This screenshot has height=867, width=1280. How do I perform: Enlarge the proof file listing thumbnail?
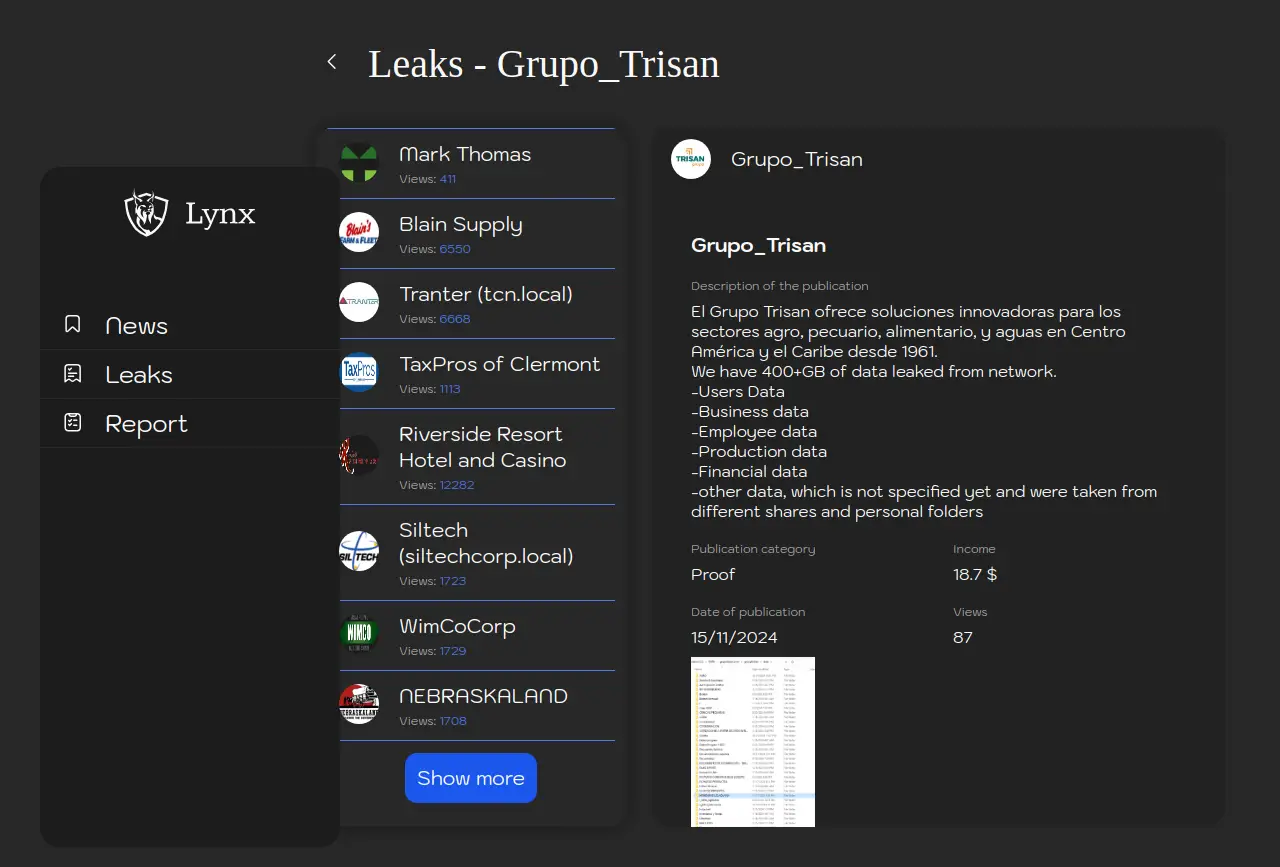[753, 741]
